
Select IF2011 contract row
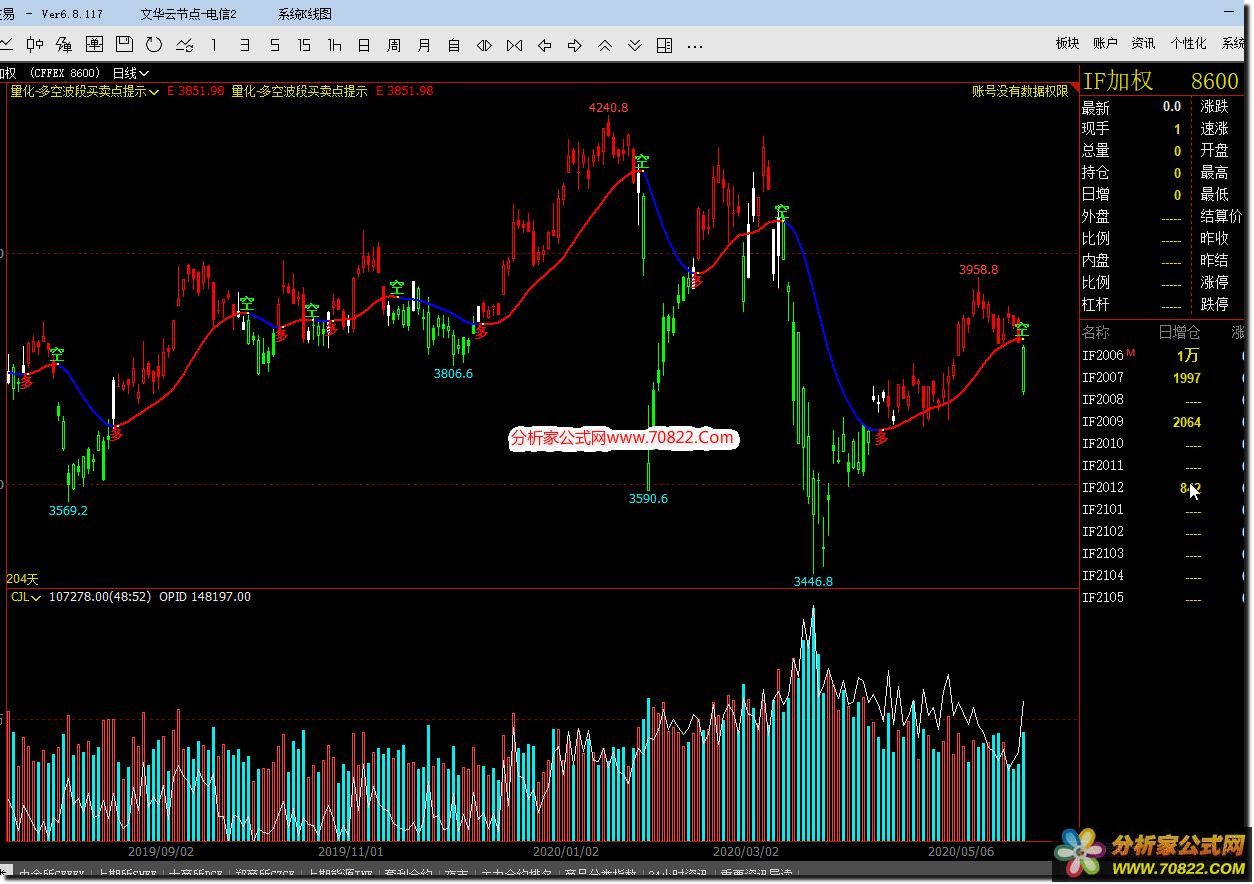pos(1162,465)
